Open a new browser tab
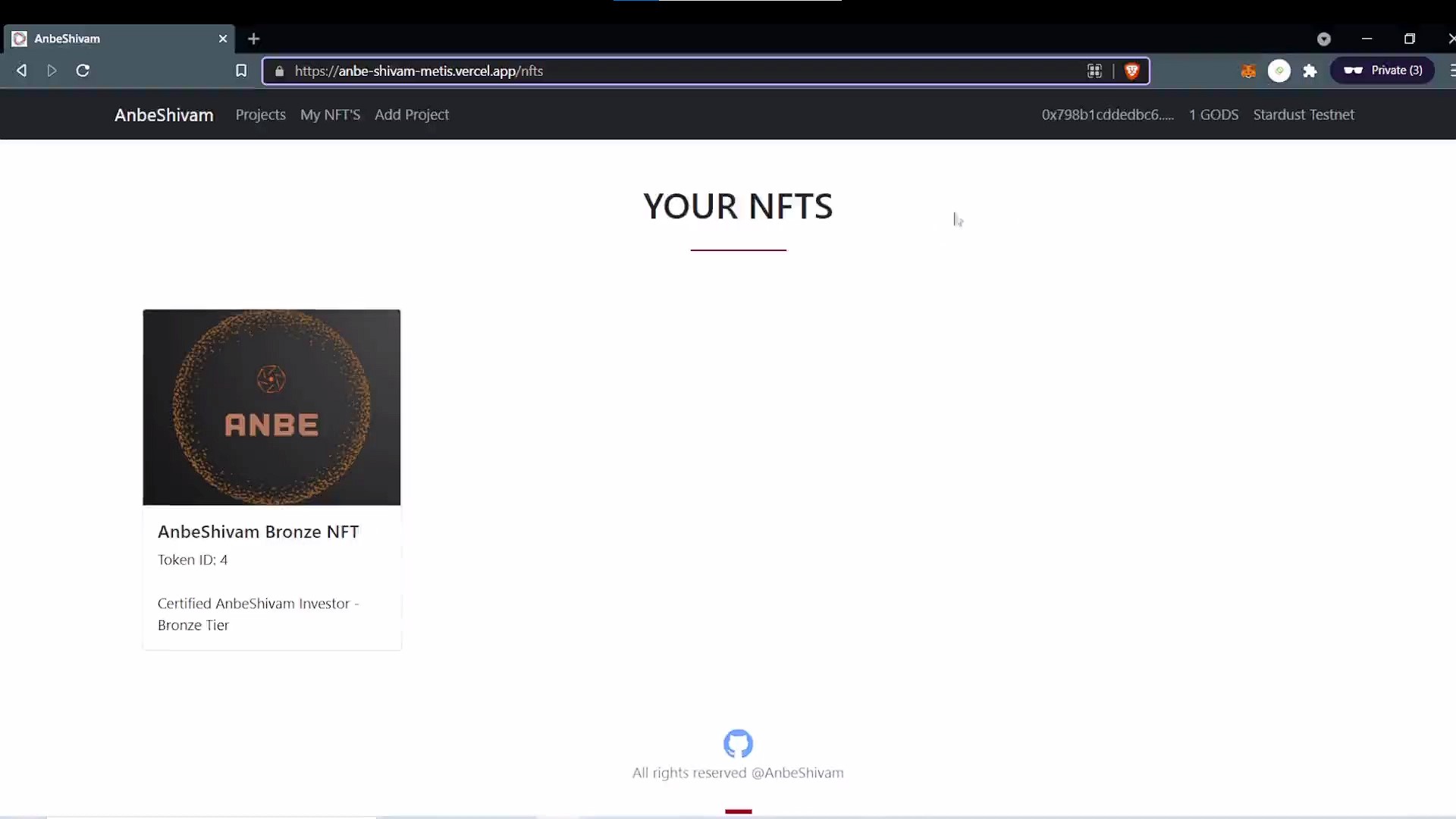The image size is (1456, 819). 253,39
